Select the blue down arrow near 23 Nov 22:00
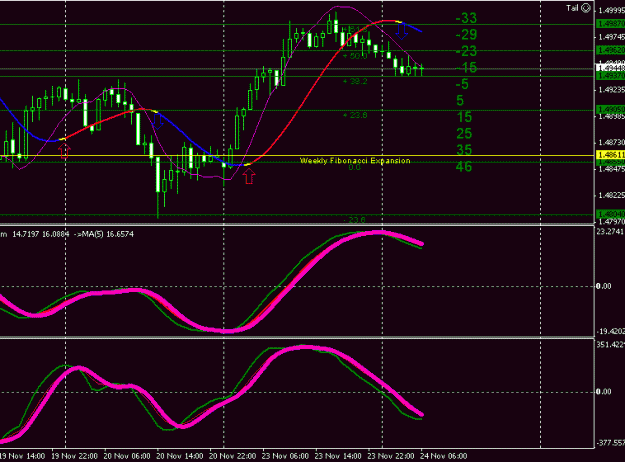This screenshot has height=462, width=625. point(402,31)
